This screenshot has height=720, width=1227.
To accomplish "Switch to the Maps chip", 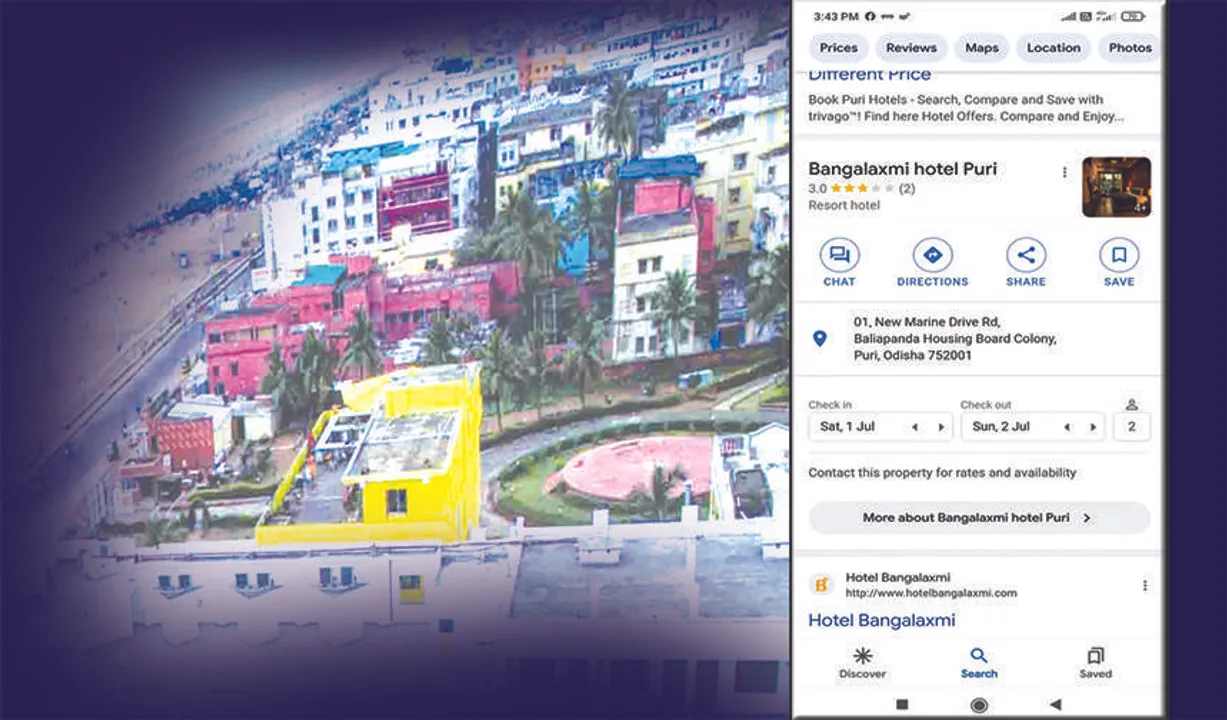I will coord(981,48).
